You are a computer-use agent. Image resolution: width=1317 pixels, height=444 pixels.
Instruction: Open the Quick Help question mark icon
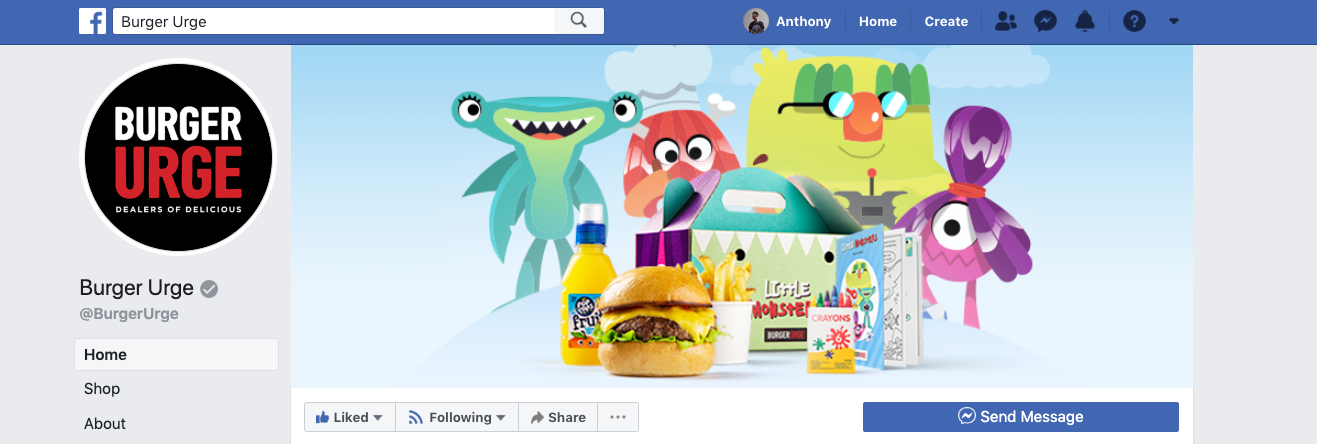click(1134, 21)
